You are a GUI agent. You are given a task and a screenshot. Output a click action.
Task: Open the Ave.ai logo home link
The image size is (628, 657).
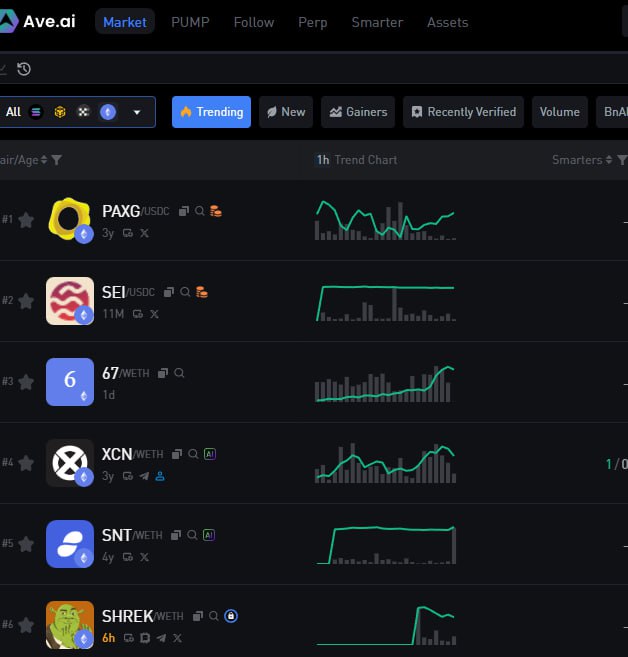click(38, 21)
